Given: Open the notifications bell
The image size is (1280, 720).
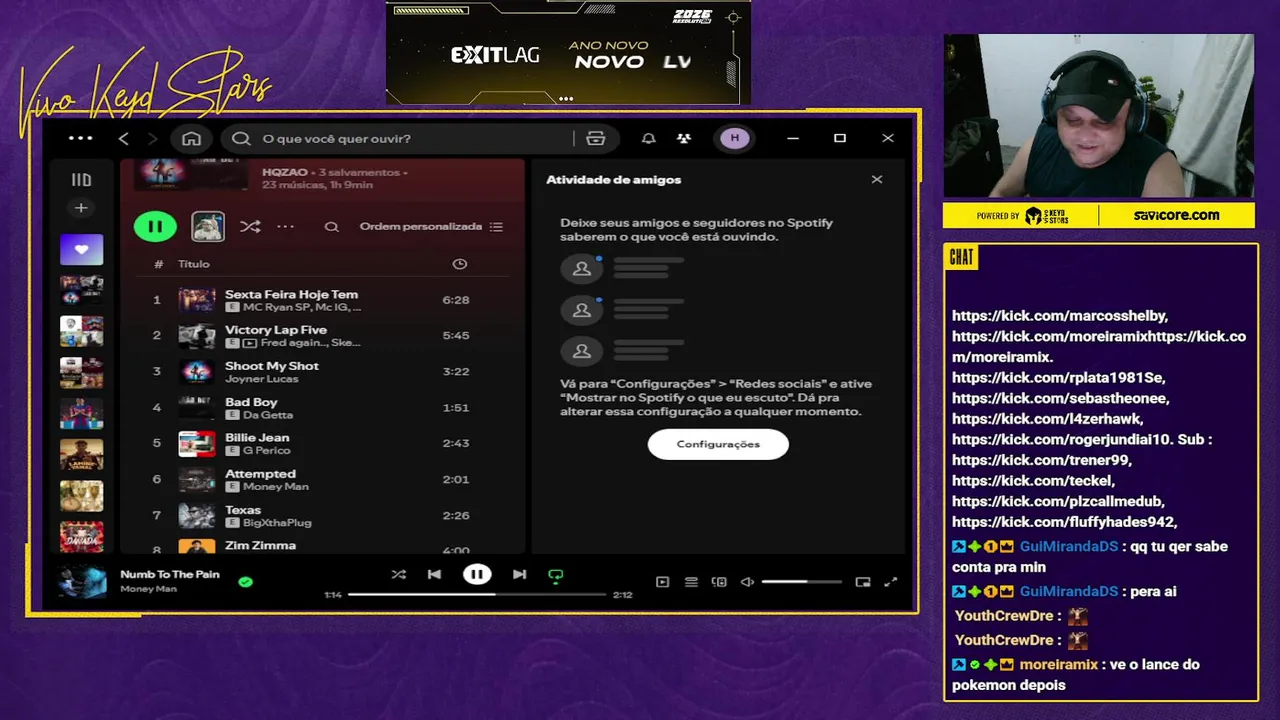Looking at the screenshot, I should point(649,139).
